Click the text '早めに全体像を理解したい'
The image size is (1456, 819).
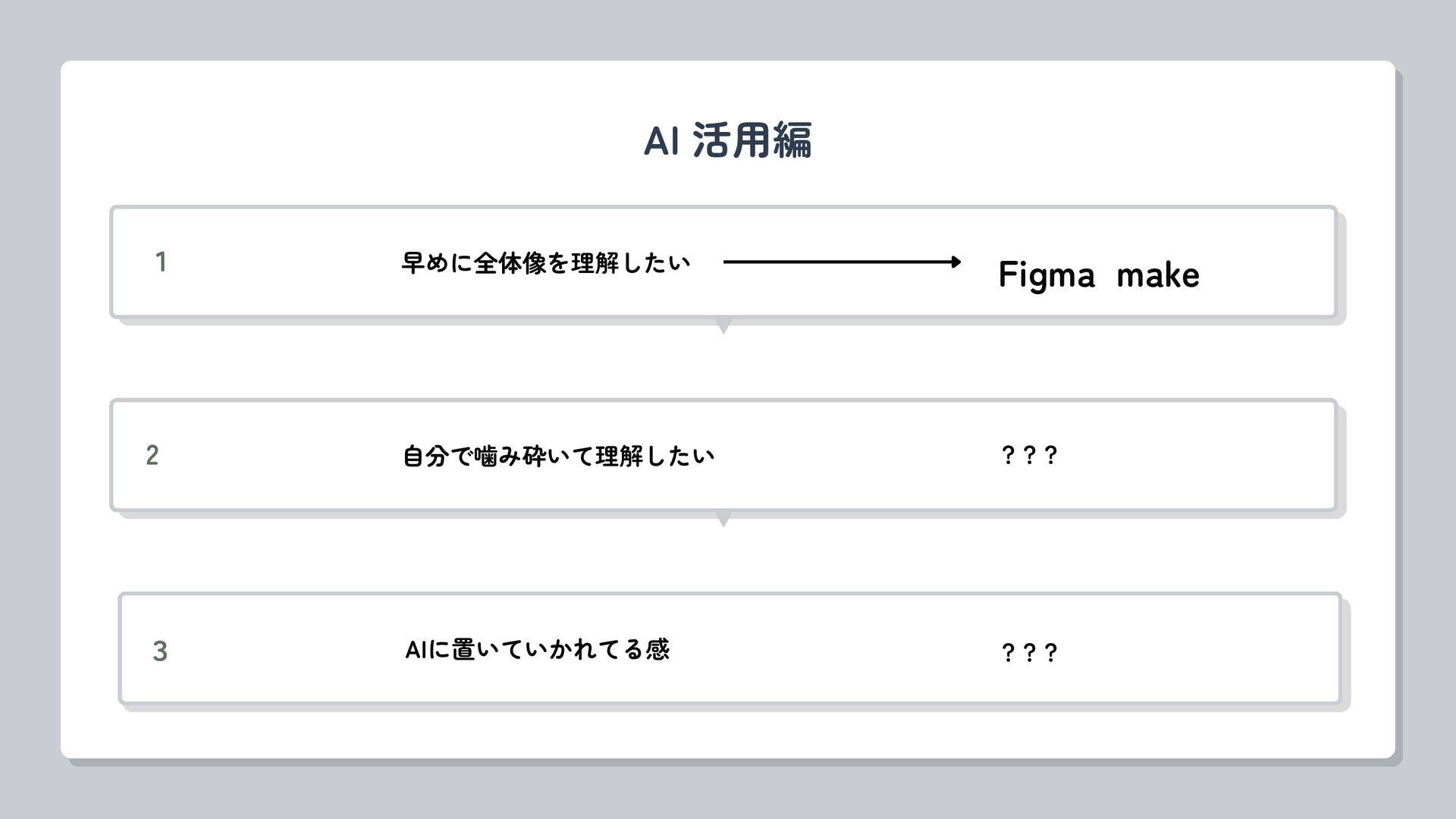[546, 263]
